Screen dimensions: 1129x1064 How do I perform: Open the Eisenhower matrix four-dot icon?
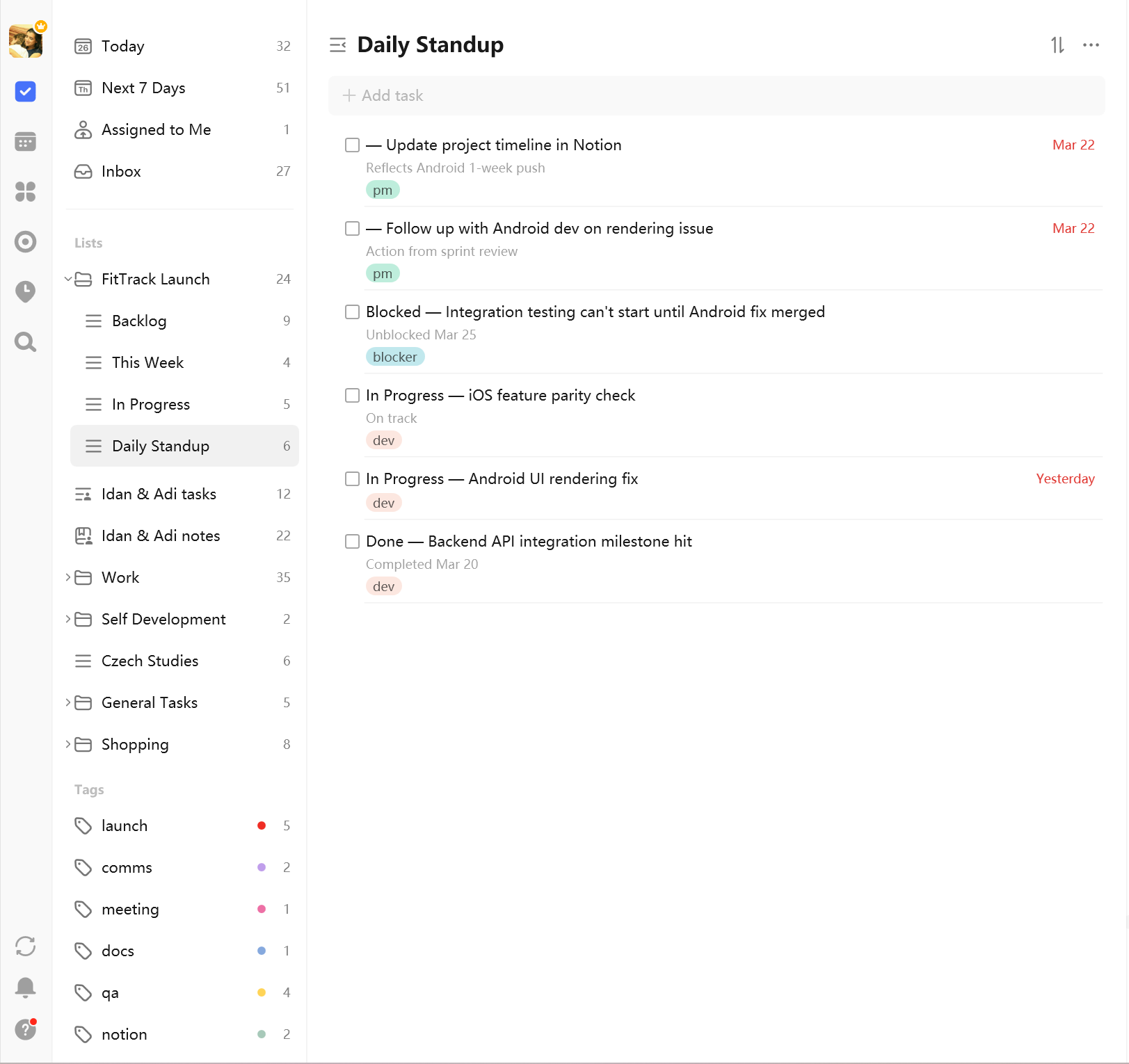tap(26, 192)
